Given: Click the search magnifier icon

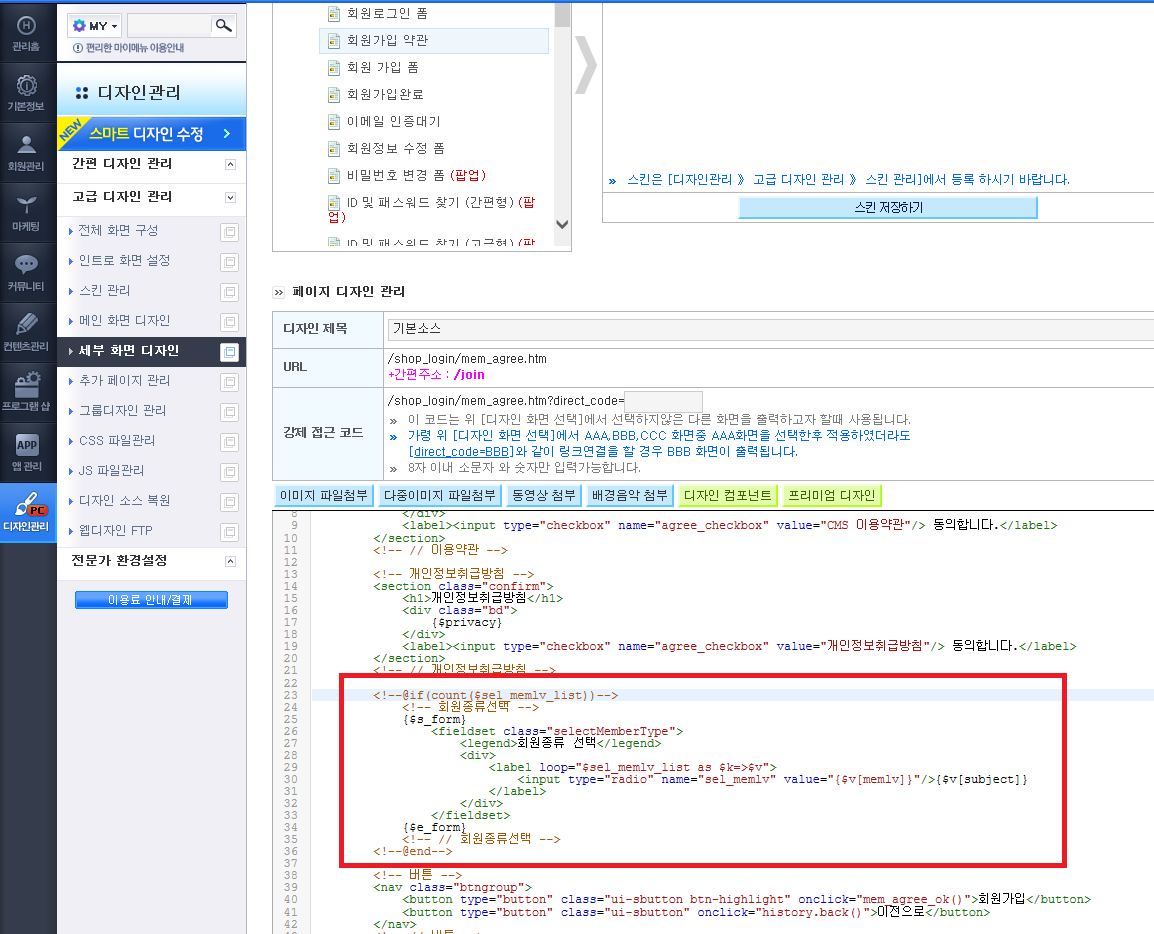Looking at the screenshot, I should pos(223,26).
